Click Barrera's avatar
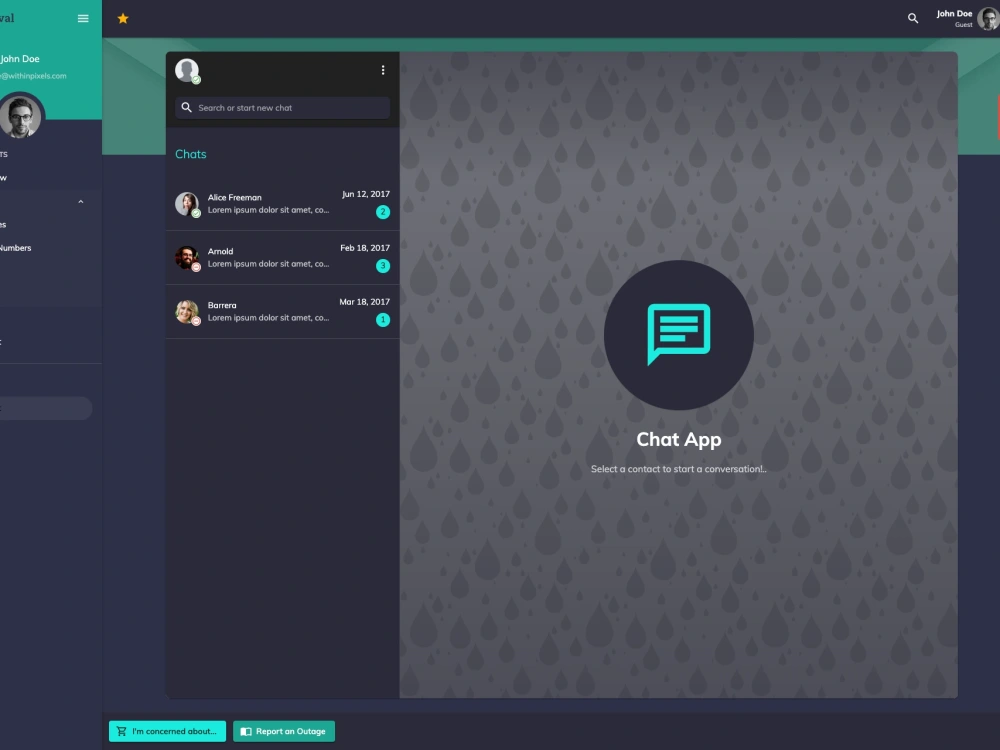The image size is (1000, 750). pyautogui.click(x=187, y=311)
